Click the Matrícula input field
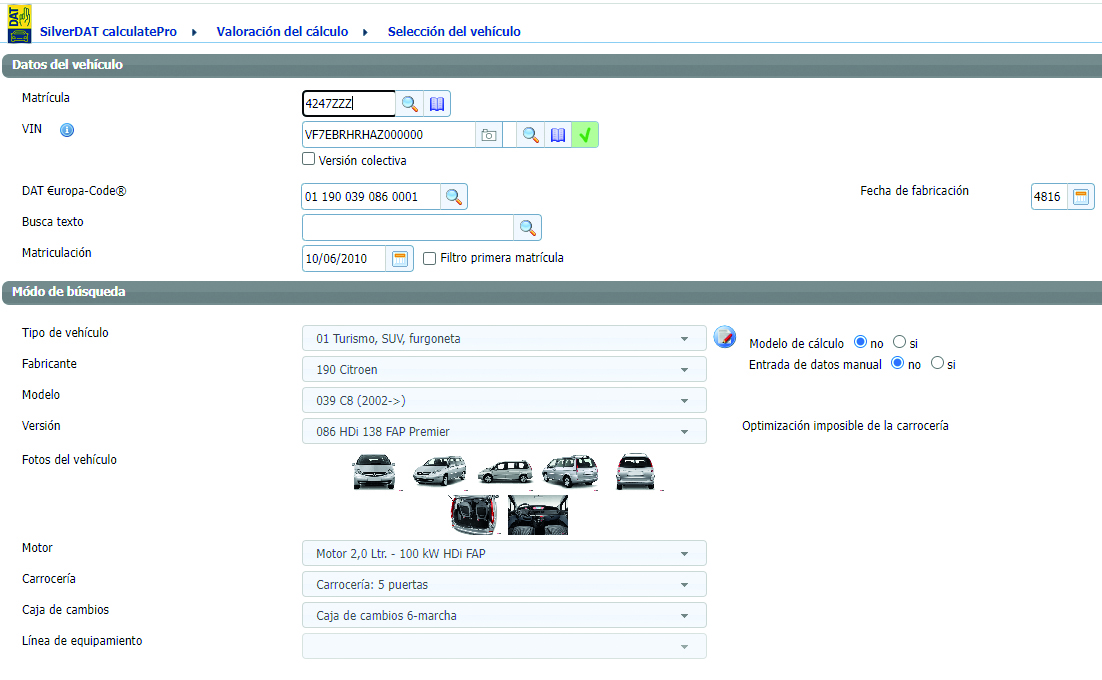This screenshot has width=1102, height=680. coord(349,104)
